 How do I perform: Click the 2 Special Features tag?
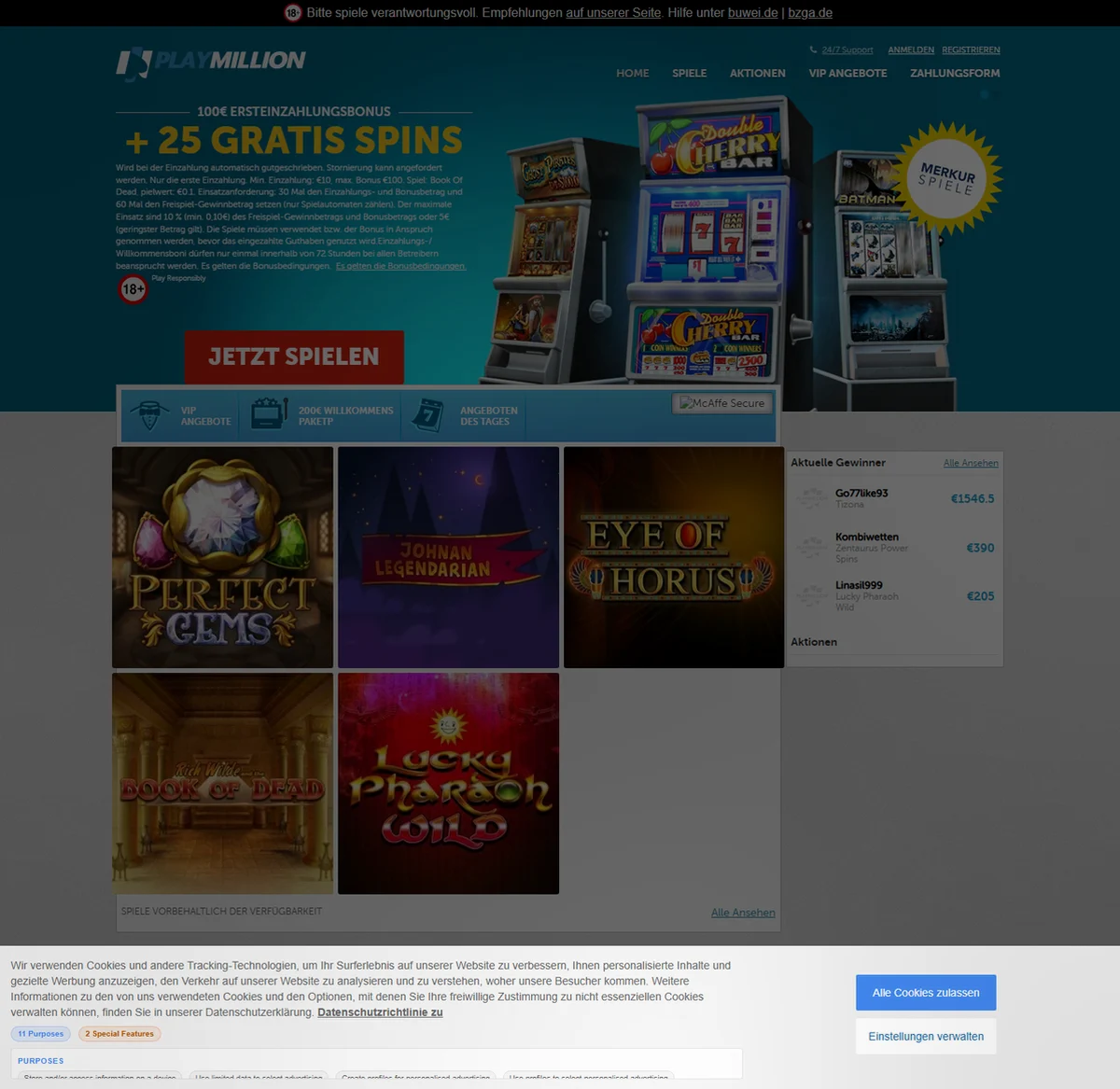[x=119, y=1034]
